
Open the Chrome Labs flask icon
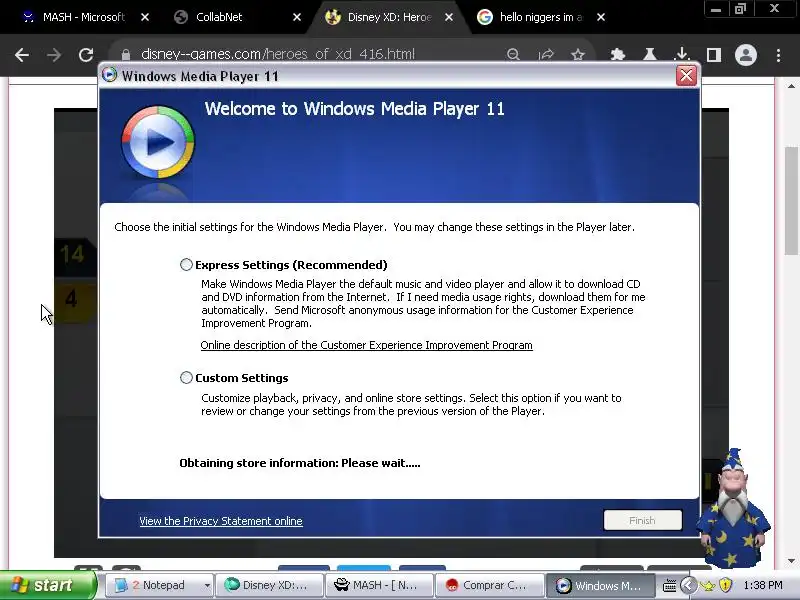point(649,54)
